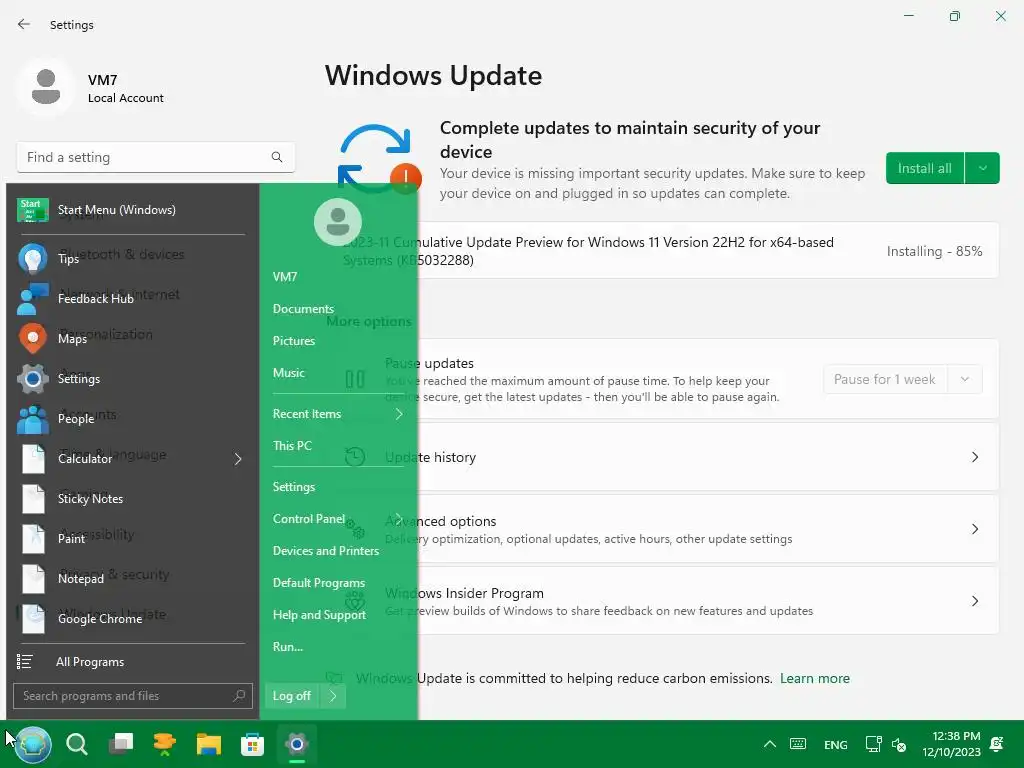This screenshot has width=1024, height=768.
Task: Click the Log off button
Action: click(292, 696)
